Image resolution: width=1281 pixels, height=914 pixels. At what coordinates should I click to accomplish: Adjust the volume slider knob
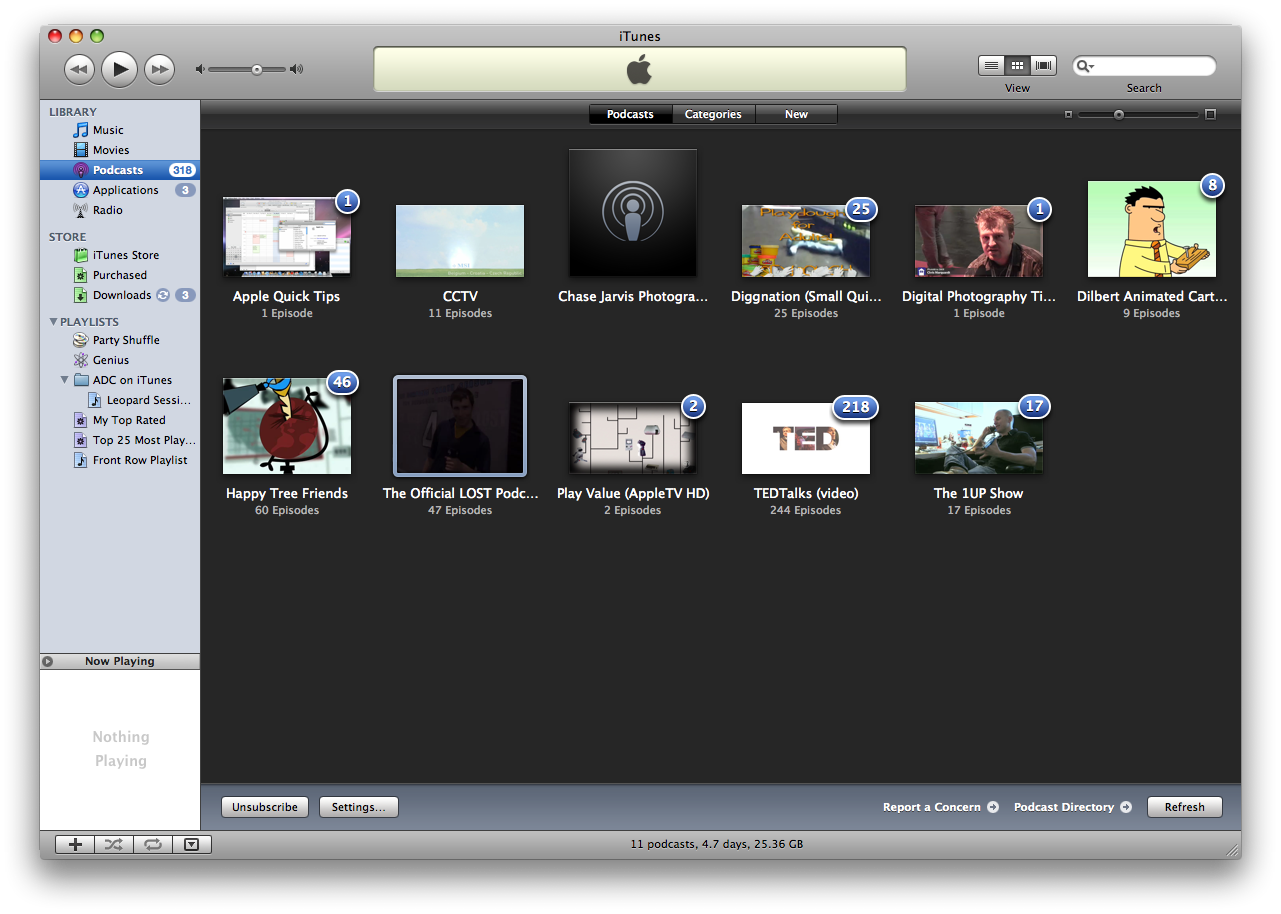click(257, 69)
